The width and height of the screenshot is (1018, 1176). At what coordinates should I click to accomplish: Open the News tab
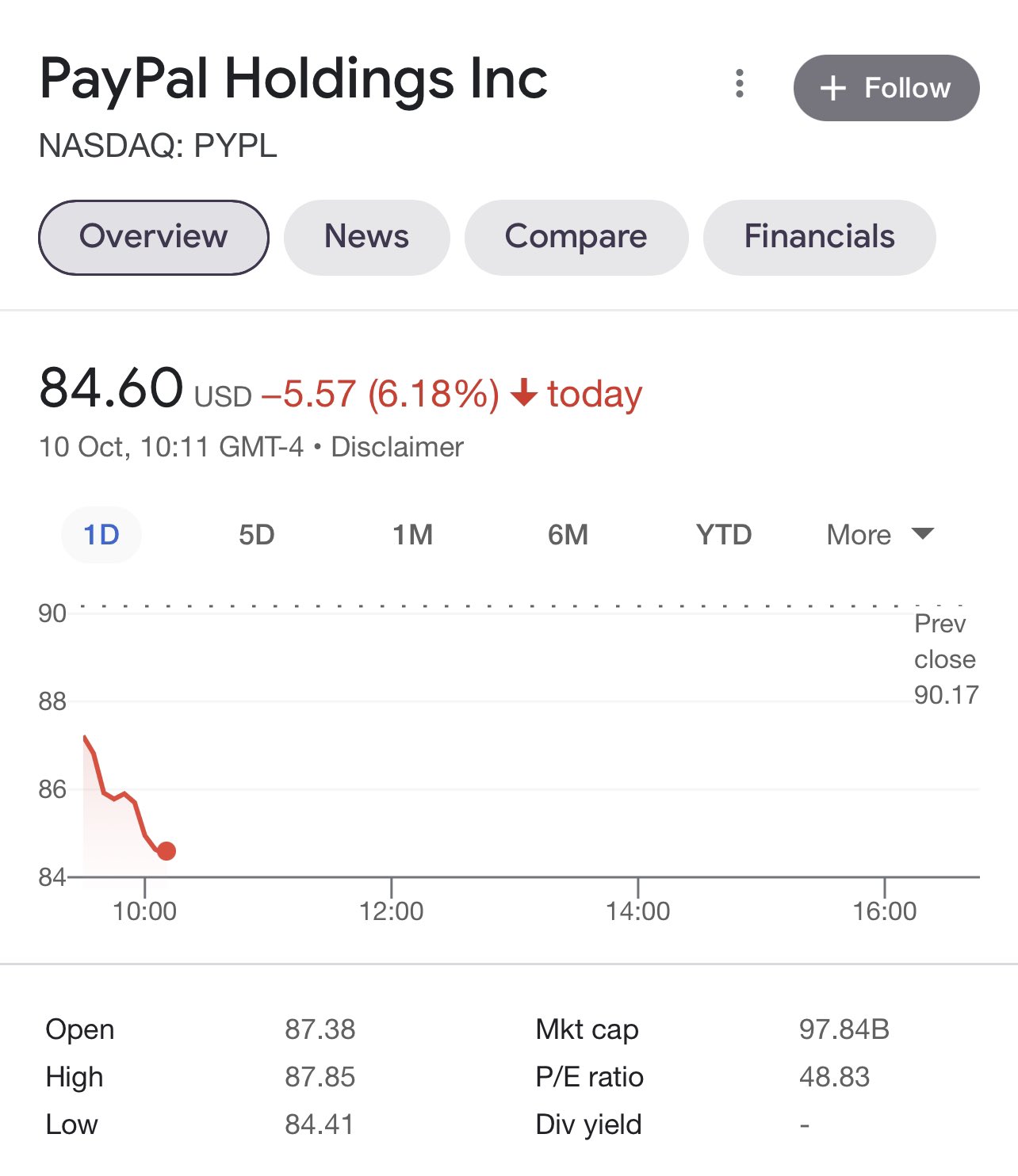point(367,237)
